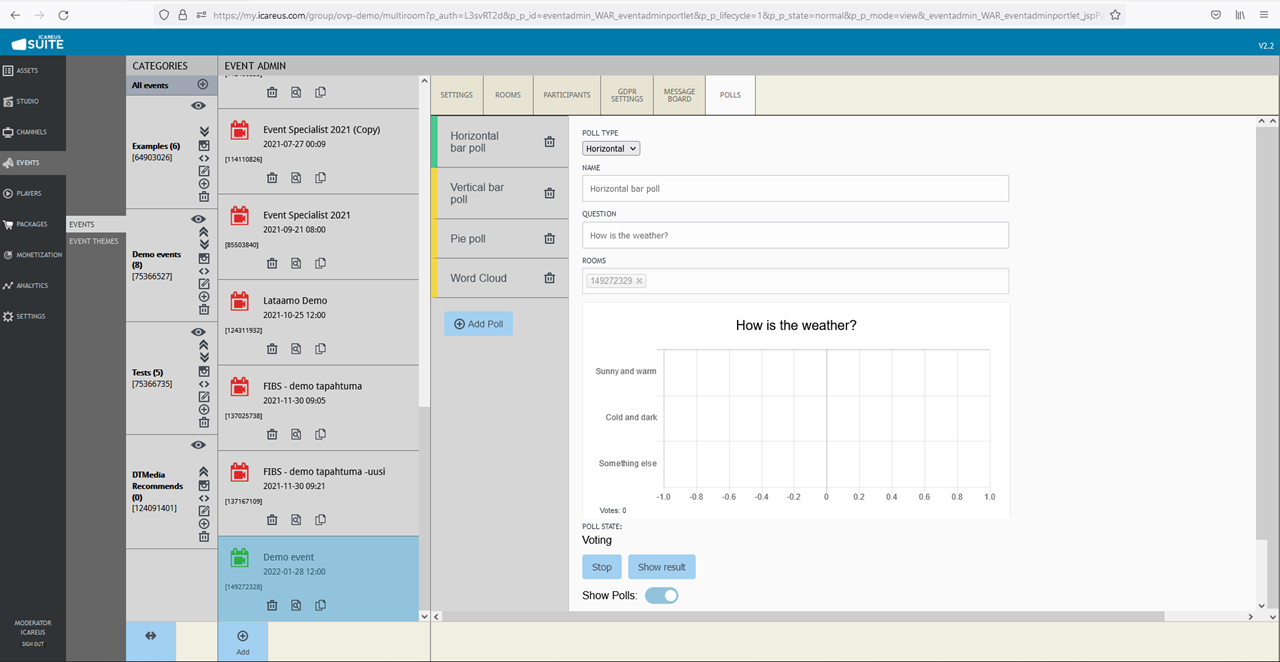The height and width of the screenshot is (662, 1280).
Task: Click the Add Poll button
Action: pyautogui.click(x=478, y=324)
